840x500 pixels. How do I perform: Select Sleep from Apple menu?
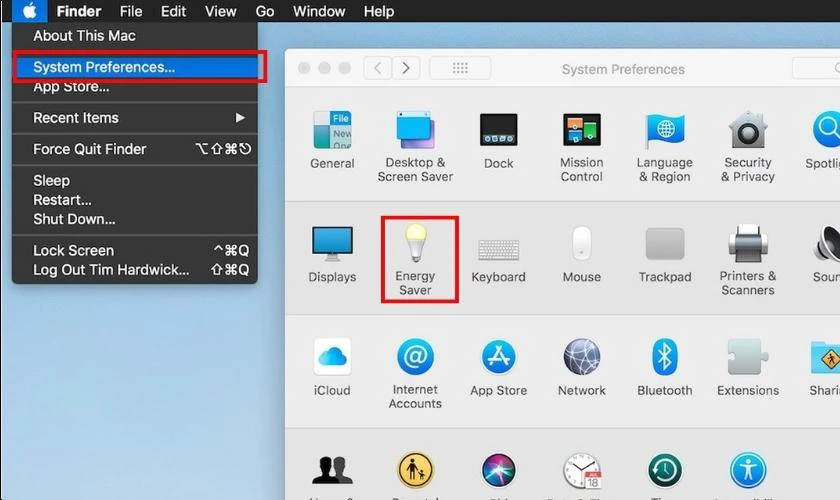coord(135,181)
